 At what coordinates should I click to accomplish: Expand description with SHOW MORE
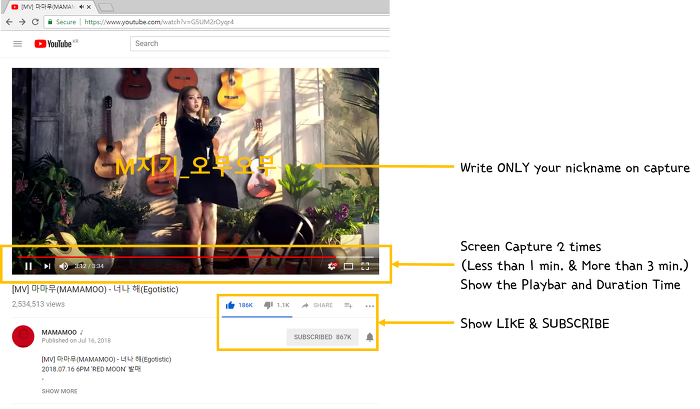pos(59,391)
